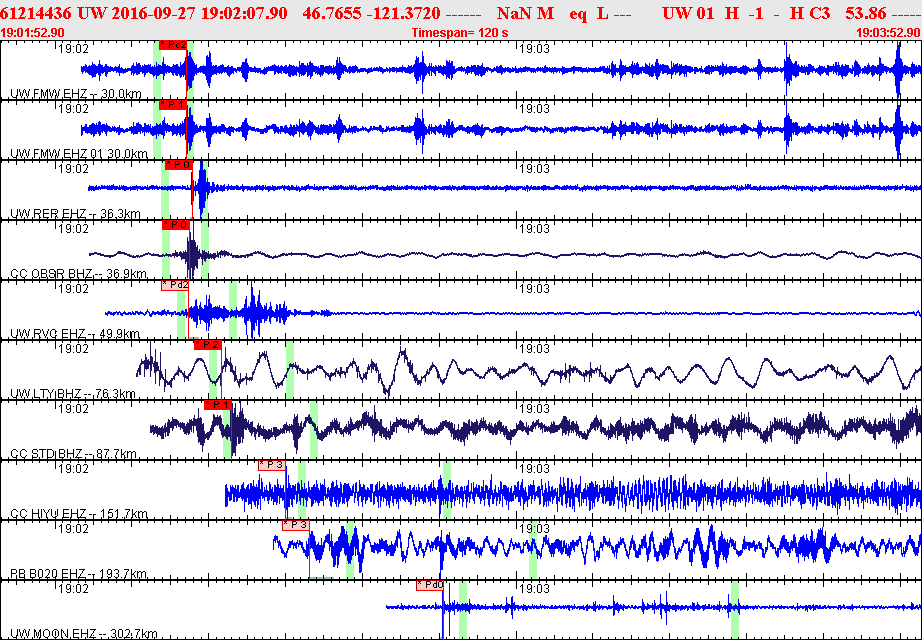This screenshot has height=640, width=922.
Task: Click the UW LTY BHZ 76.3km station label
Action: 73,394
